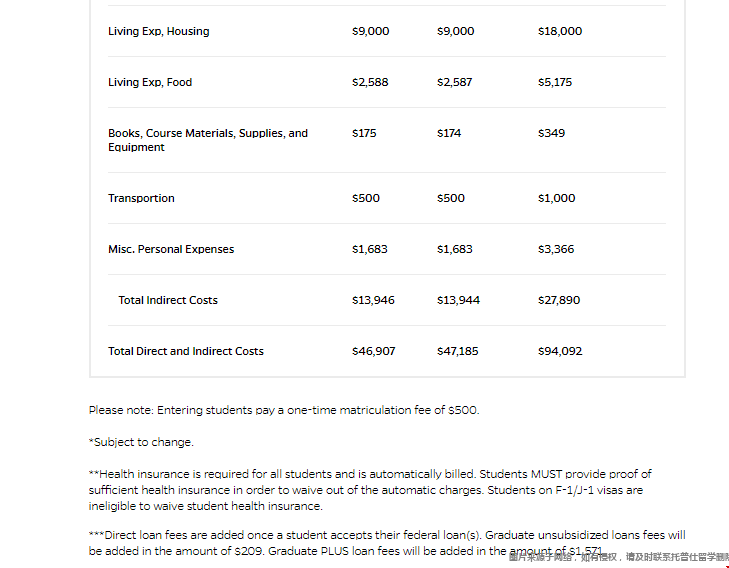
Task: Click the "*Subject to change." footnote
Action: [141, 442]
